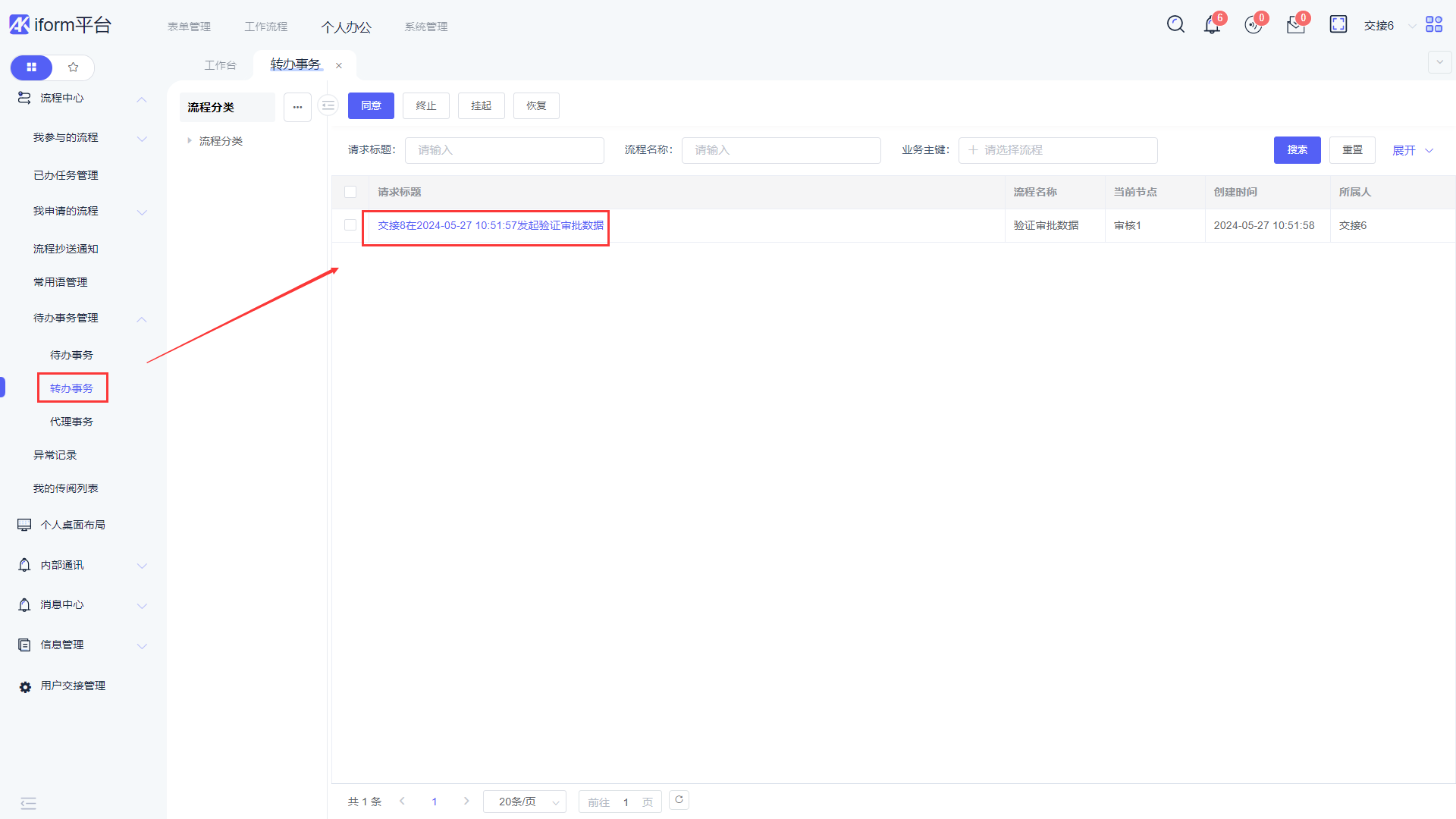Open the 交接8在2024-05-27 request title link
1456x819 pixels.
point(491,225)
